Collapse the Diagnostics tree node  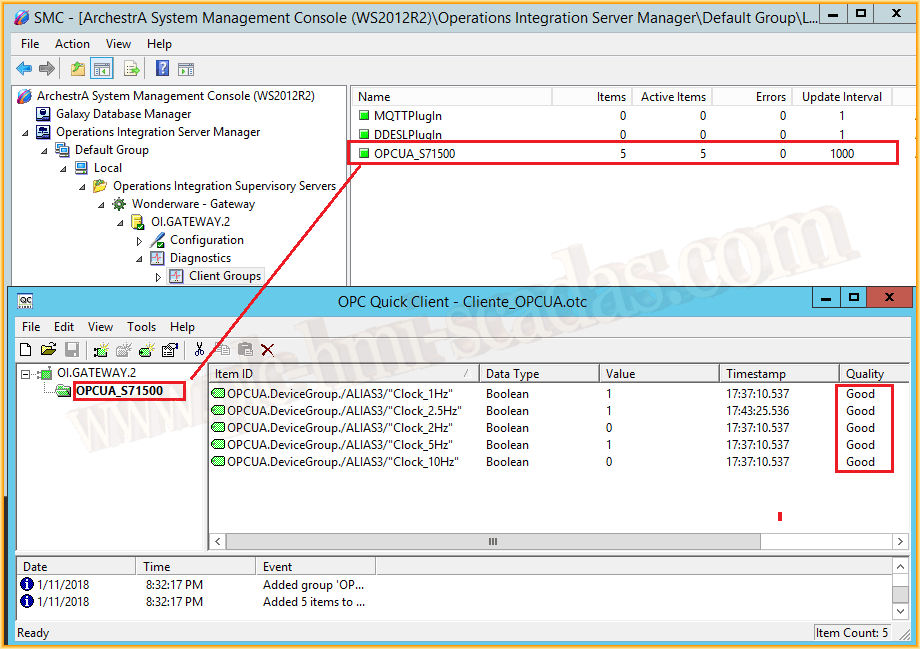140,259
